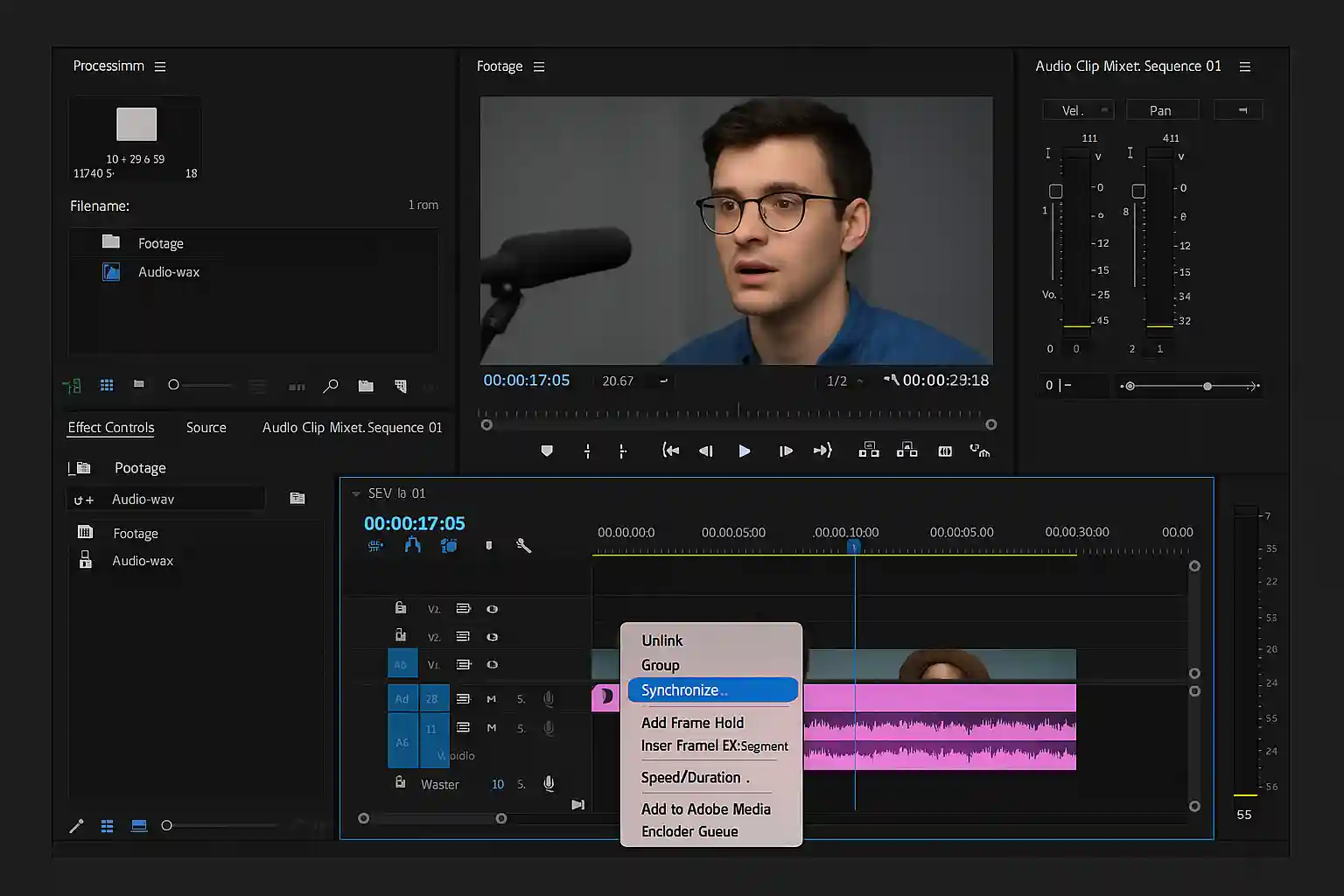Open 1/2 playback resolution dropdown

coord(845,381)
